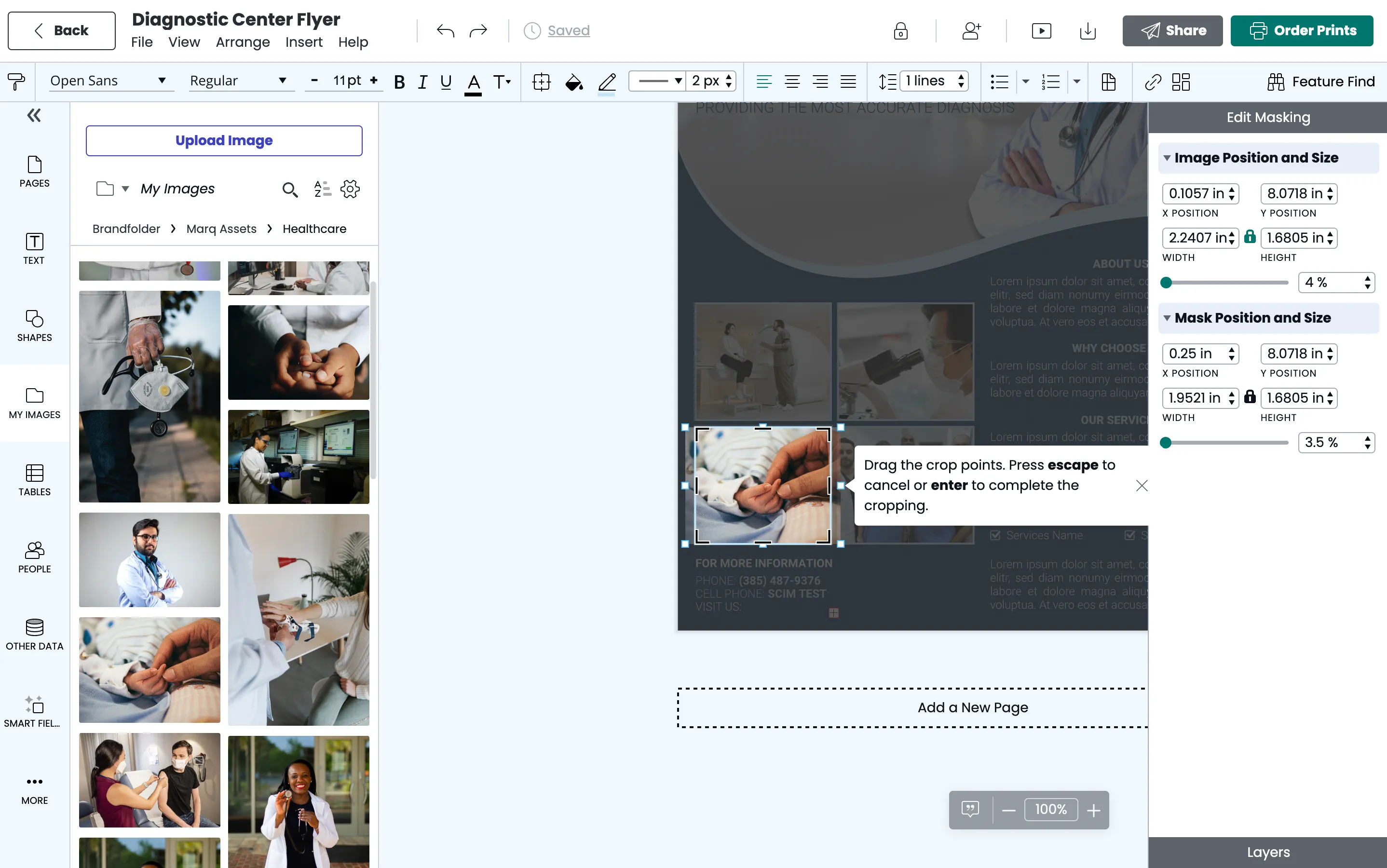Collapse the left sidebar panel

click(x=34, y=115)
